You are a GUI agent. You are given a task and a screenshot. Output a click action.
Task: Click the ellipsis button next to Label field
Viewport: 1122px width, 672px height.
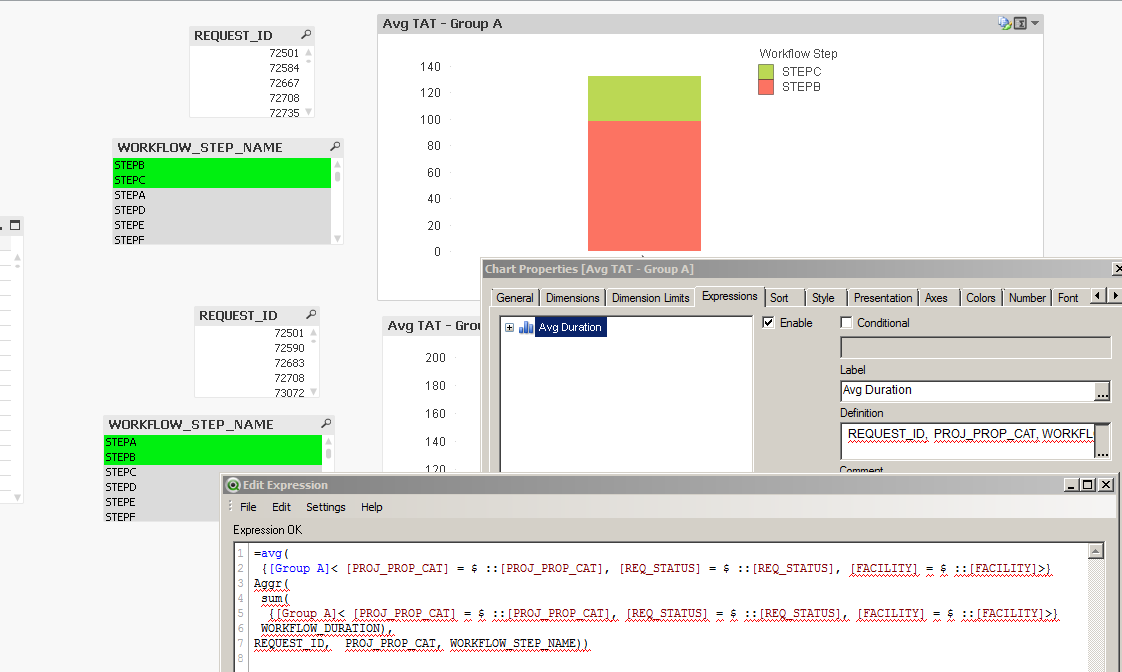(x=1102, y=391)
